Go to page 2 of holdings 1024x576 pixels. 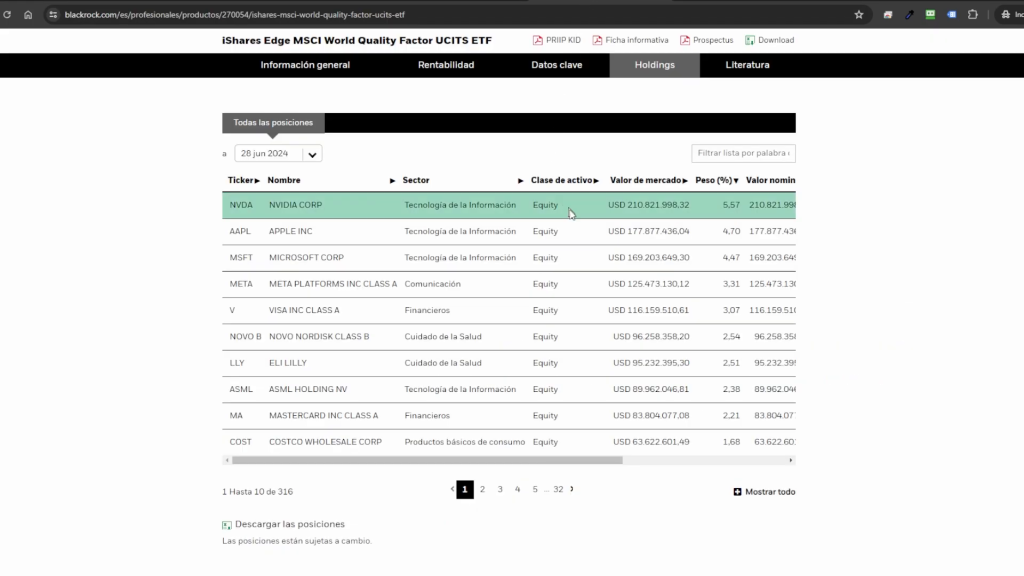click(483, 489)
